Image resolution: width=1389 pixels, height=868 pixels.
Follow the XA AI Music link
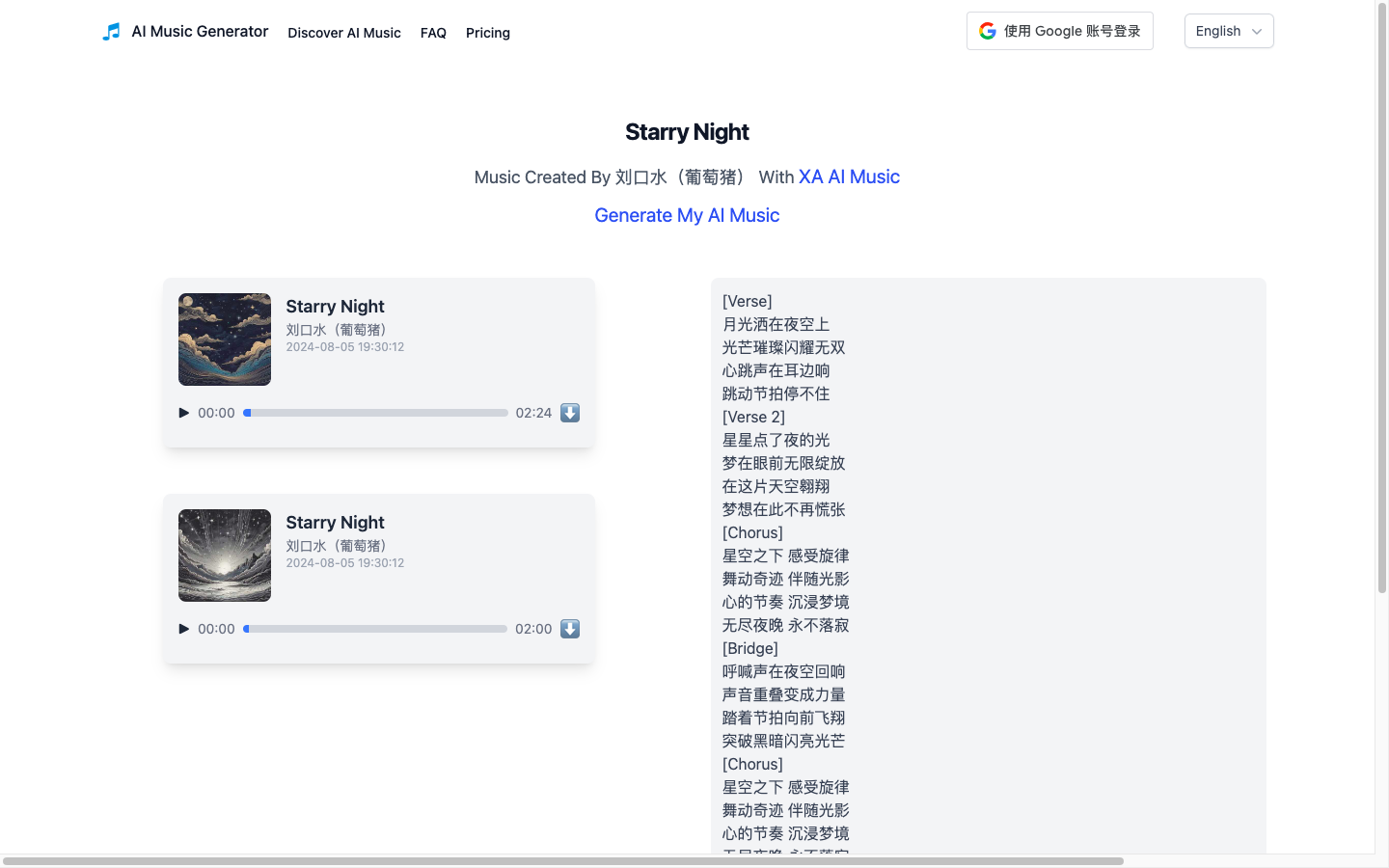pos(849,177)
